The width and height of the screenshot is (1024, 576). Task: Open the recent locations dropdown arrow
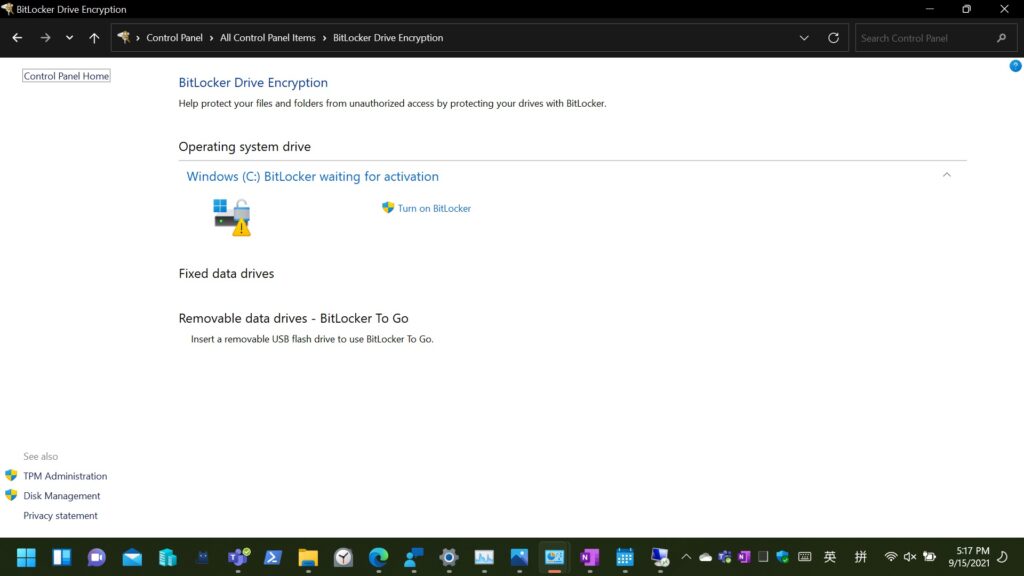tap(69, 38)
